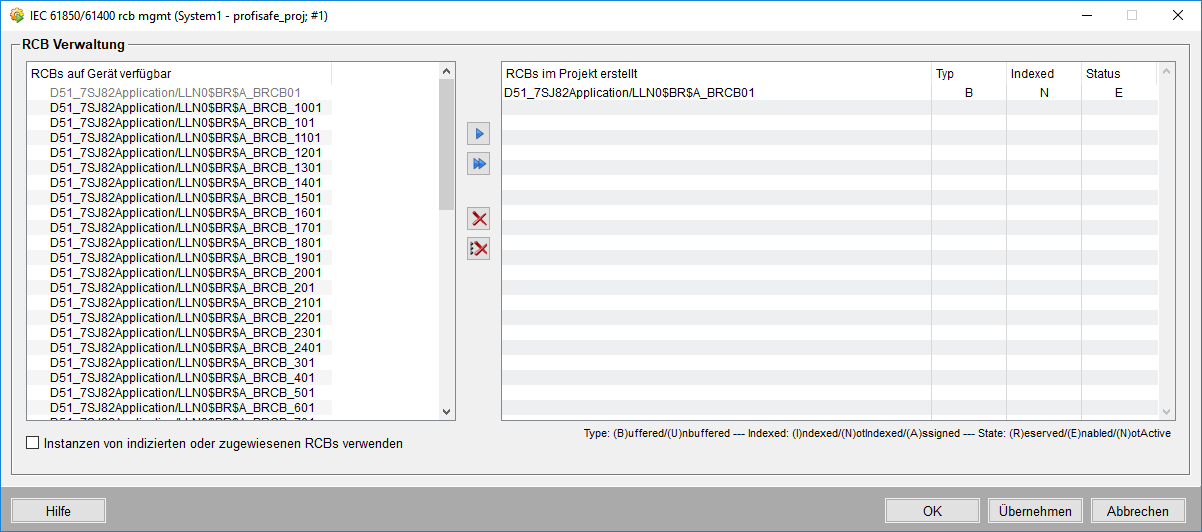1202x532 pixels.
Task: Select A_BRCB_1301 row
Action: coord(180,167)
